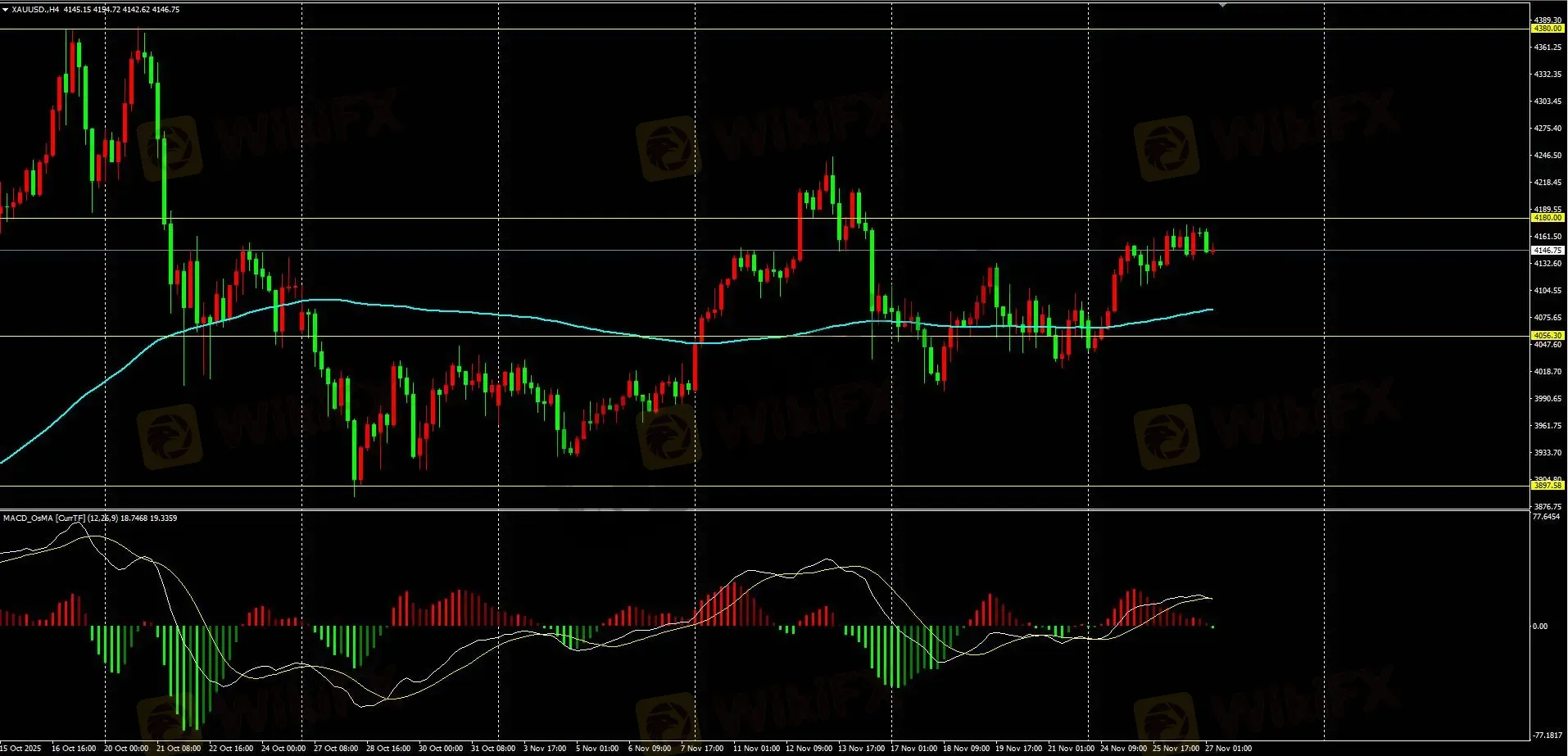
Task: Click the 28 Oct 16:00 time label
Action: pos(388,748)
